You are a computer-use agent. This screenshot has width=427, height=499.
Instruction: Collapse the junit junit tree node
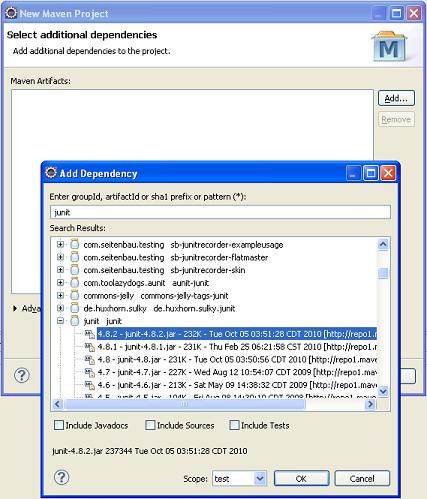click(x=60, y=321)
